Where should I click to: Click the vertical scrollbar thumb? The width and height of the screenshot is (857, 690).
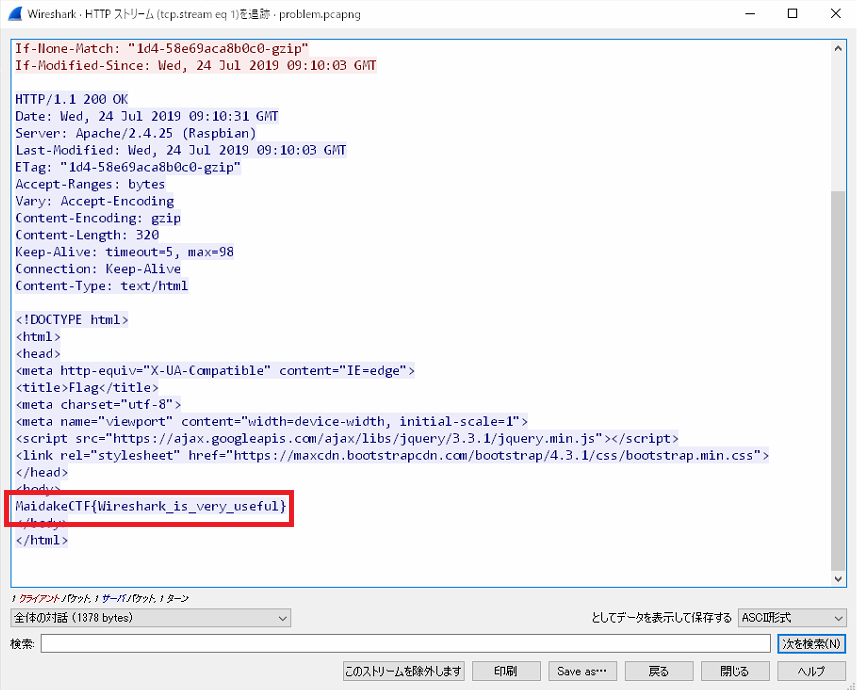click(x=838, y=380)
